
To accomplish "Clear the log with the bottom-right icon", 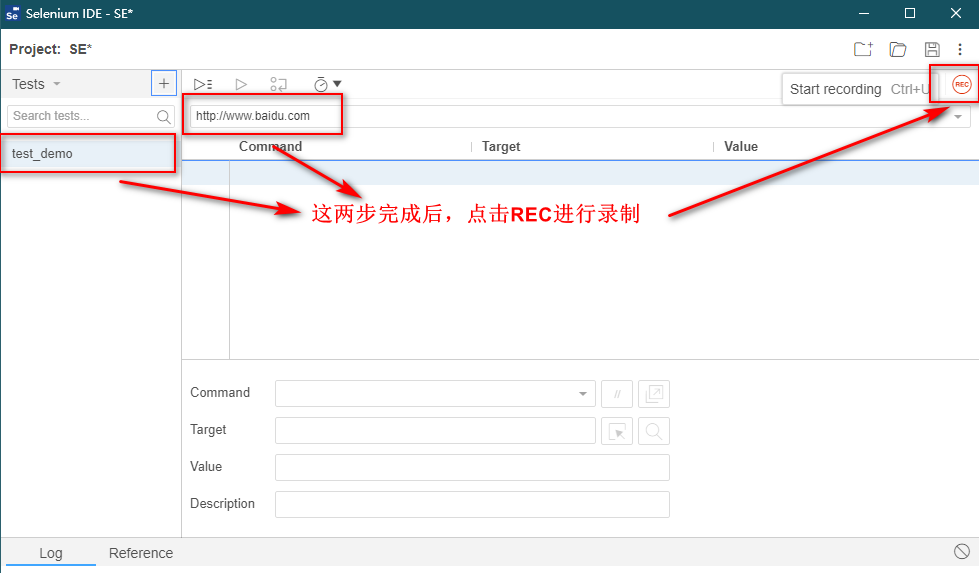I will tap(961, 552).
